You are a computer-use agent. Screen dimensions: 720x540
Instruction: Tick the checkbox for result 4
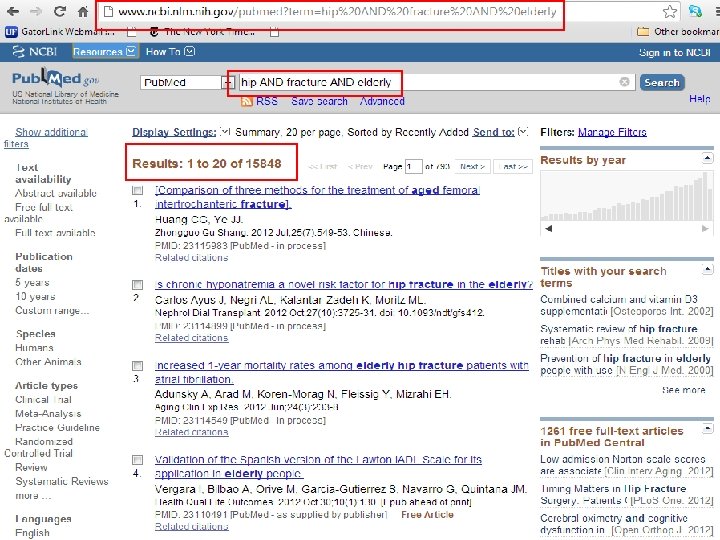coord(137,460)
